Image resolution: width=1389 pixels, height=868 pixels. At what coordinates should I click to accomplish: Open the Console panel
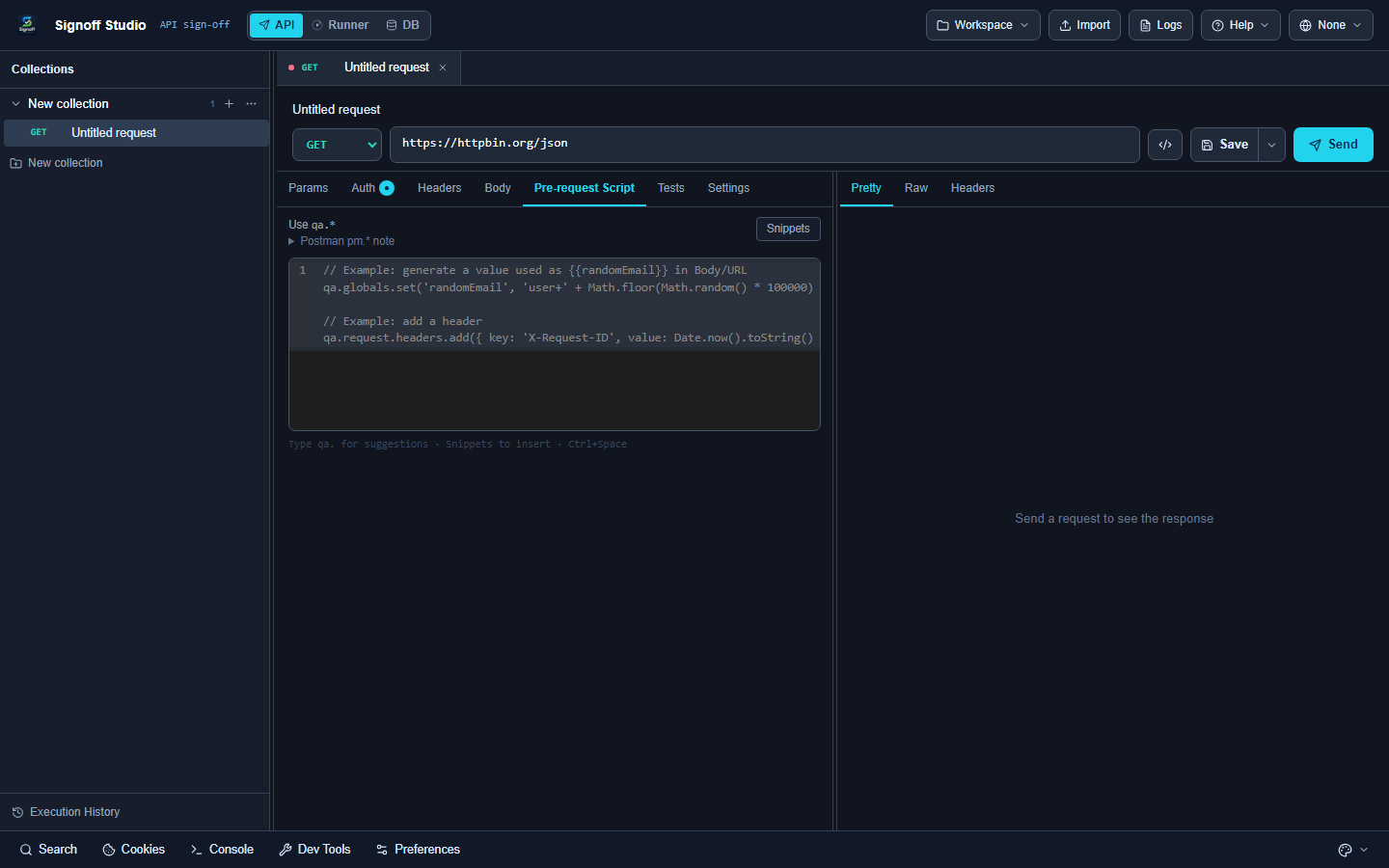[x=222, y=850]
